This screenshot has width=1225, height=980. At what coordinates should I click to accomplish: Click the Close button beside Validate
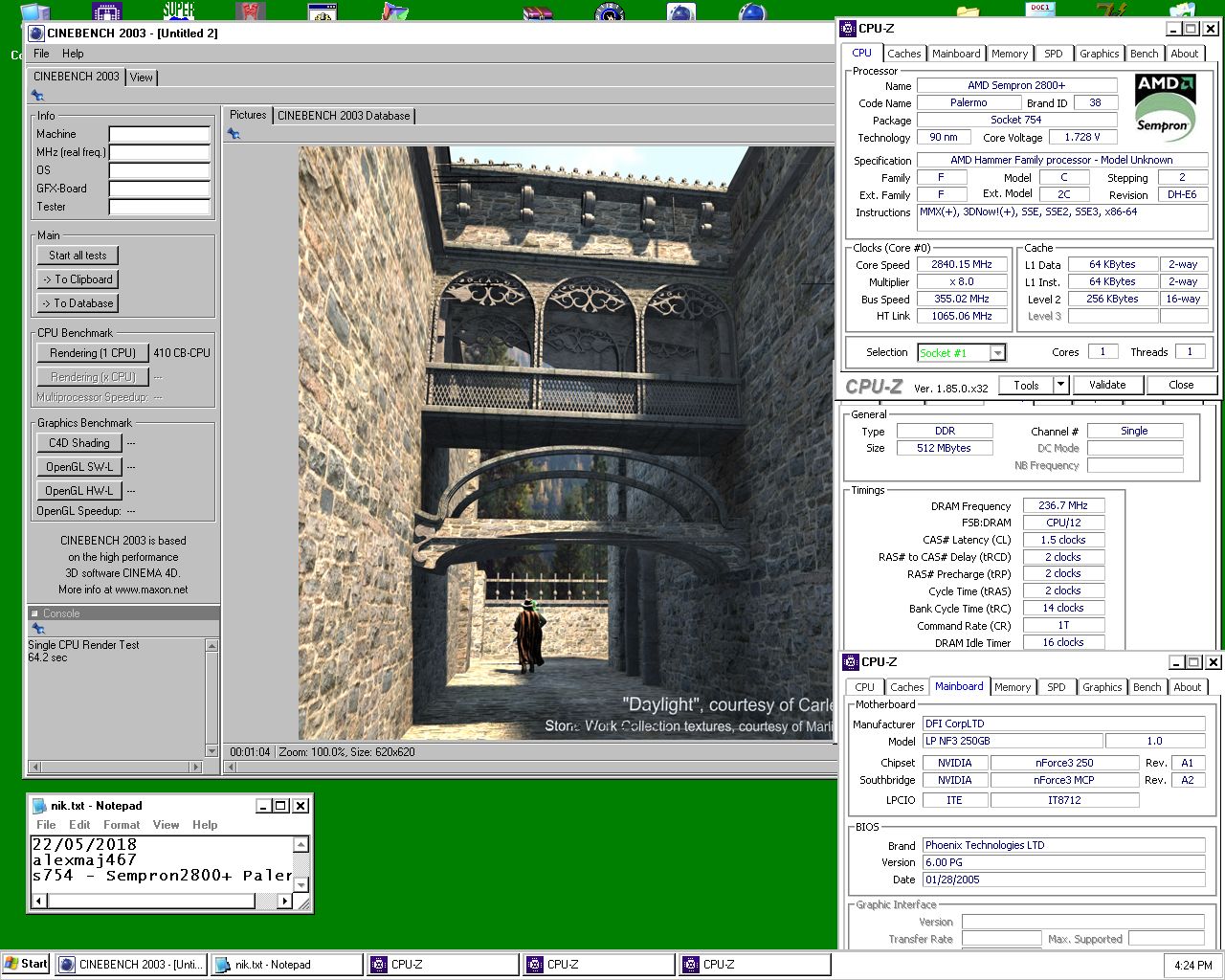(1181, 385)
